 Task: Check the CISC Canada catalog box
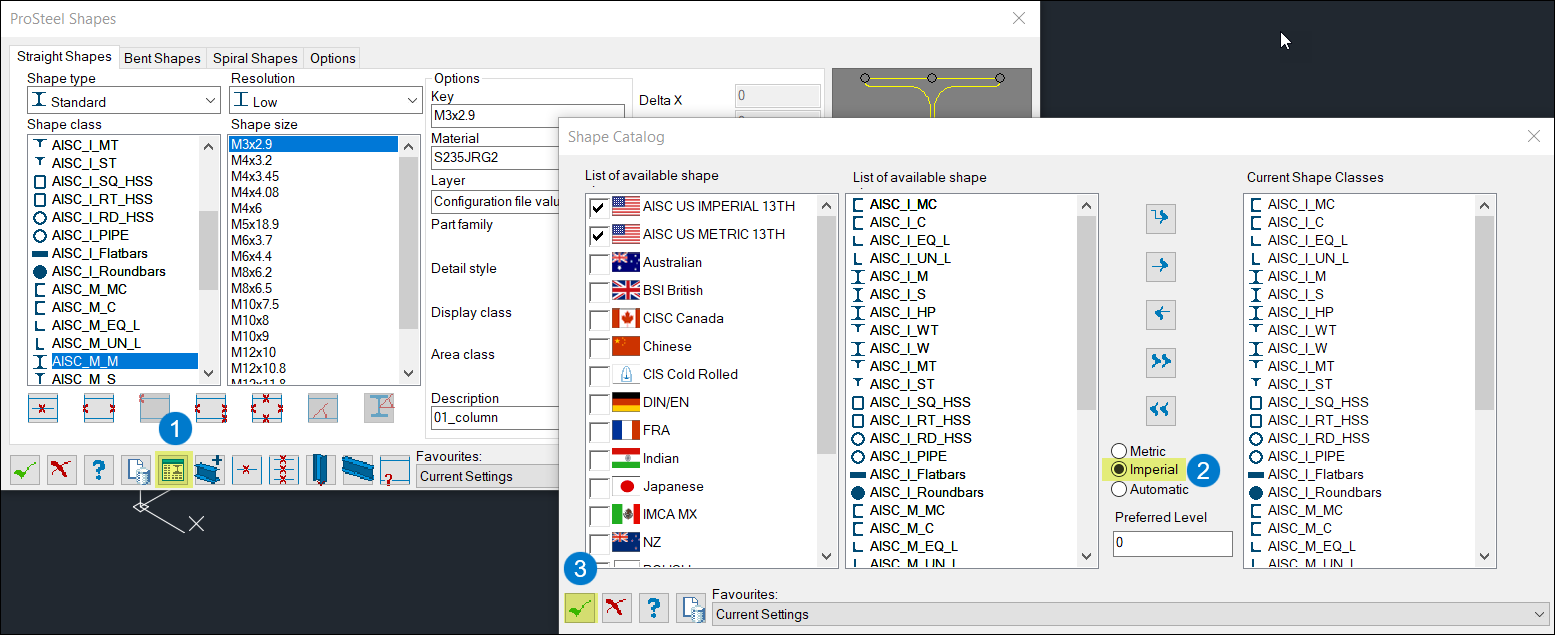point(598,319)
